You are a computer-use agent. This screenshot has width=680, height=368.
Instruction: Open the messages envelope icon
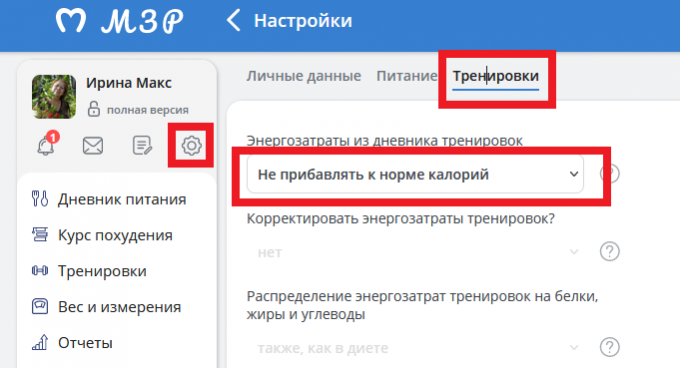pos(93,146)
